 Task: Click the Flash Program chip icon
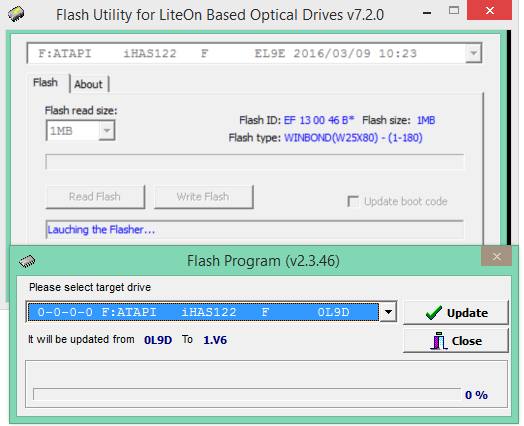(27, 261)
